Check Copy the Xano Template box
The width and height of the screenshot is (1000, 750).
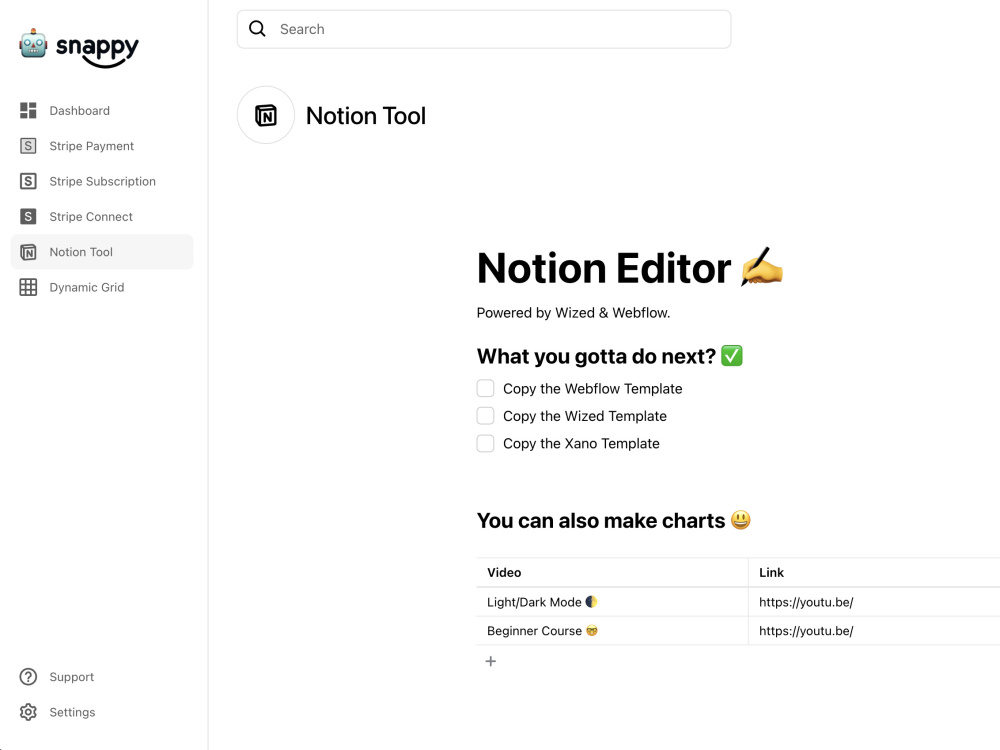485,443
